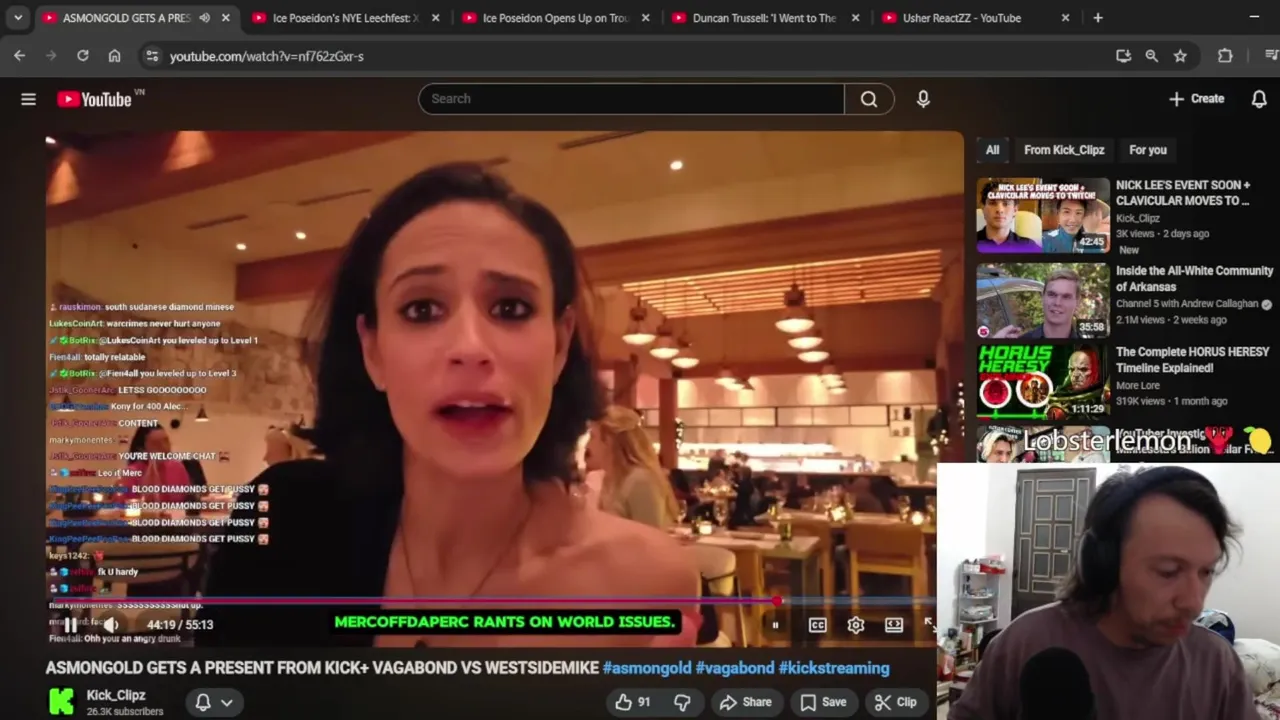1280x720 pixels.
Task: Toggle autoplay switch in player controls
Action: [776, 625]
